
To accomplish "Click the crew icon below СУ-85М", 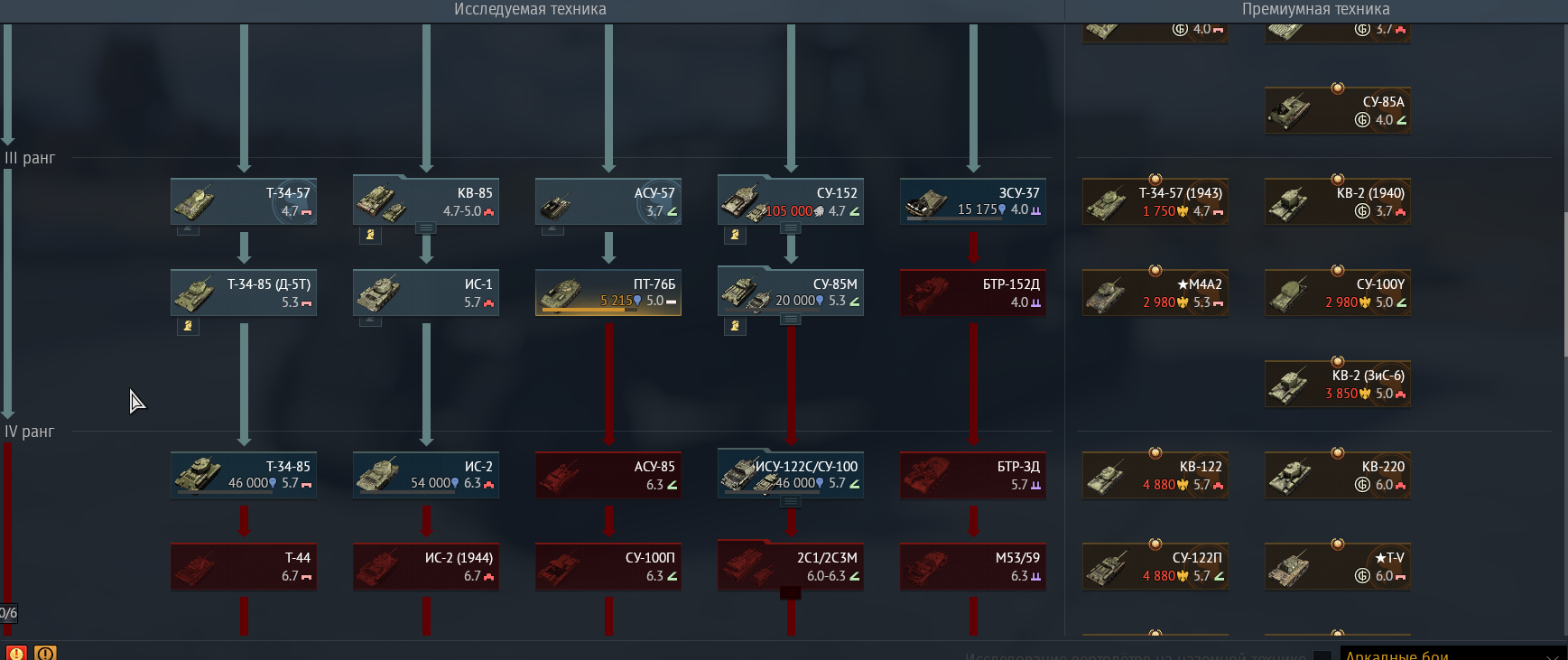I will click(735, 326).
